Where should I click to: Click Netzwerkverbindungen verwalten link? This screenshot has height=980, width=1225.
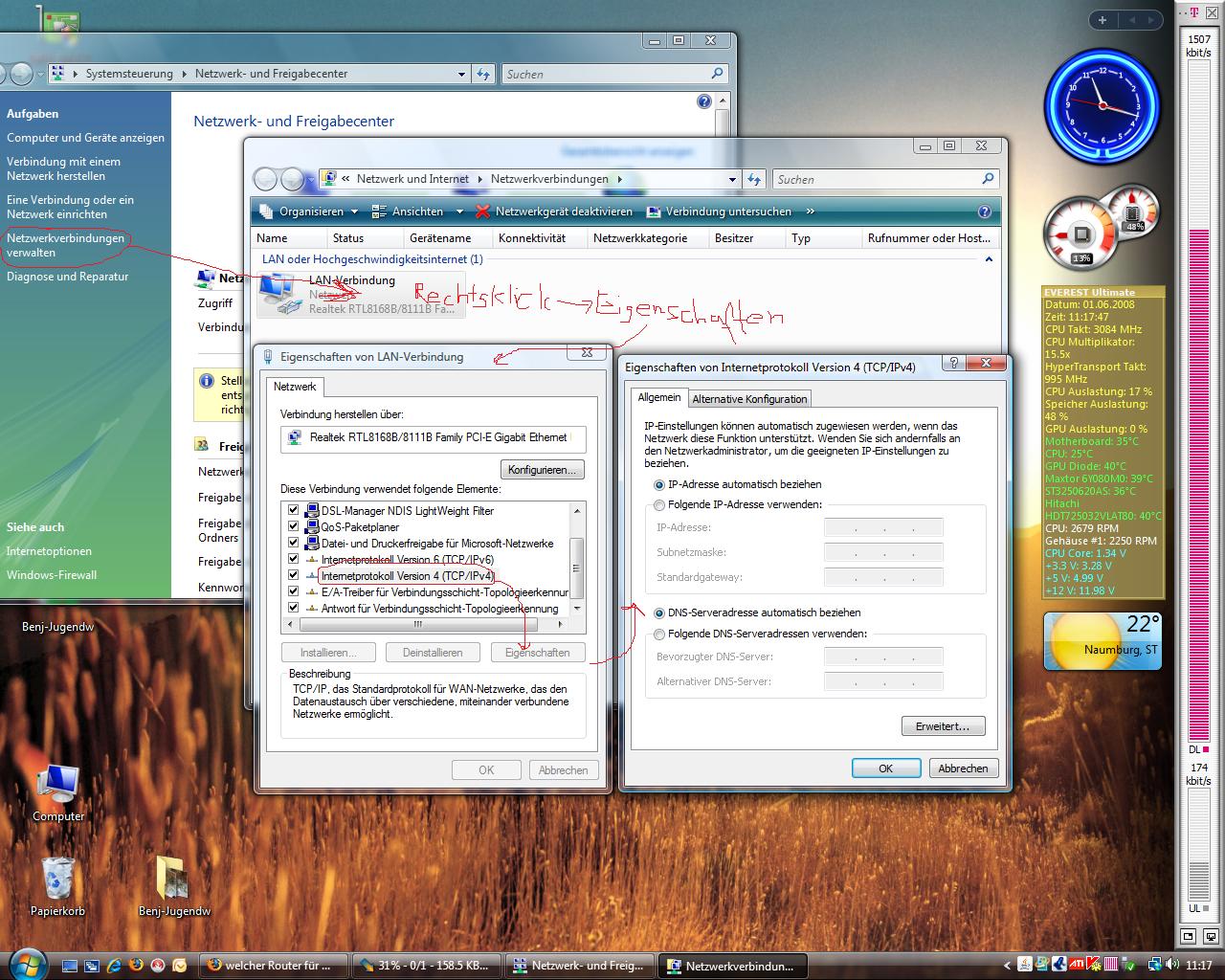pos(66,245)
